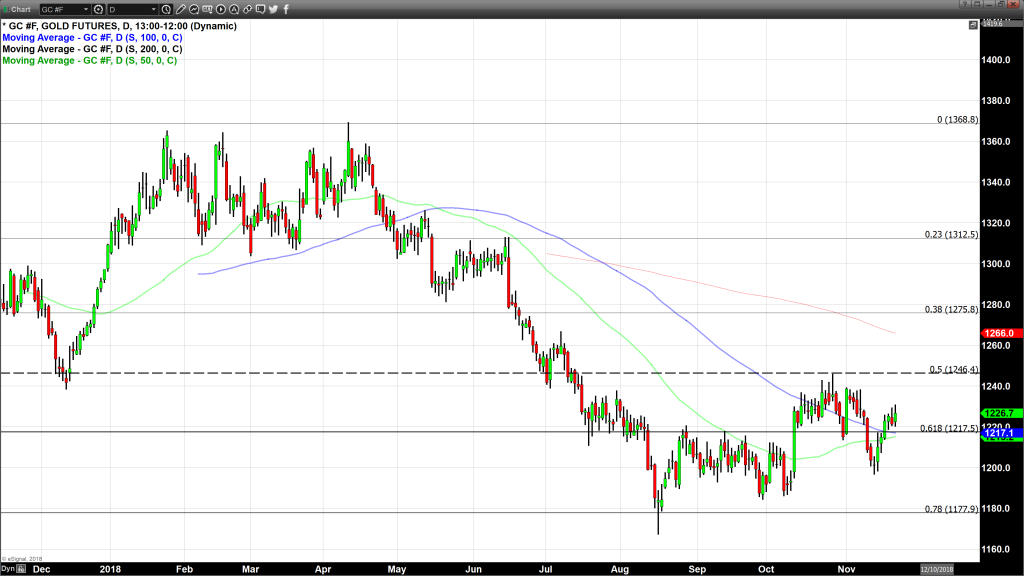Click the help question mark button
This screenshot has width=1024, height=576.
coord(965,4)
